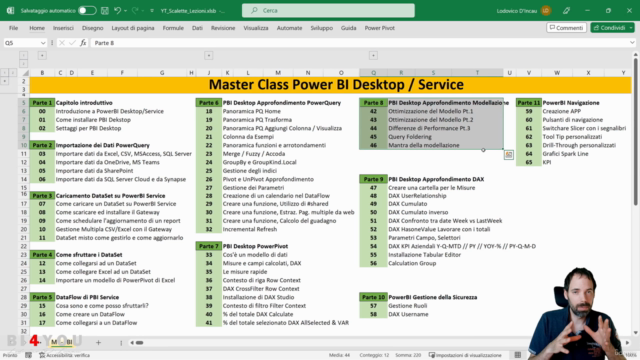Click the vertical scrollbar down arrow

coord(635,333)
